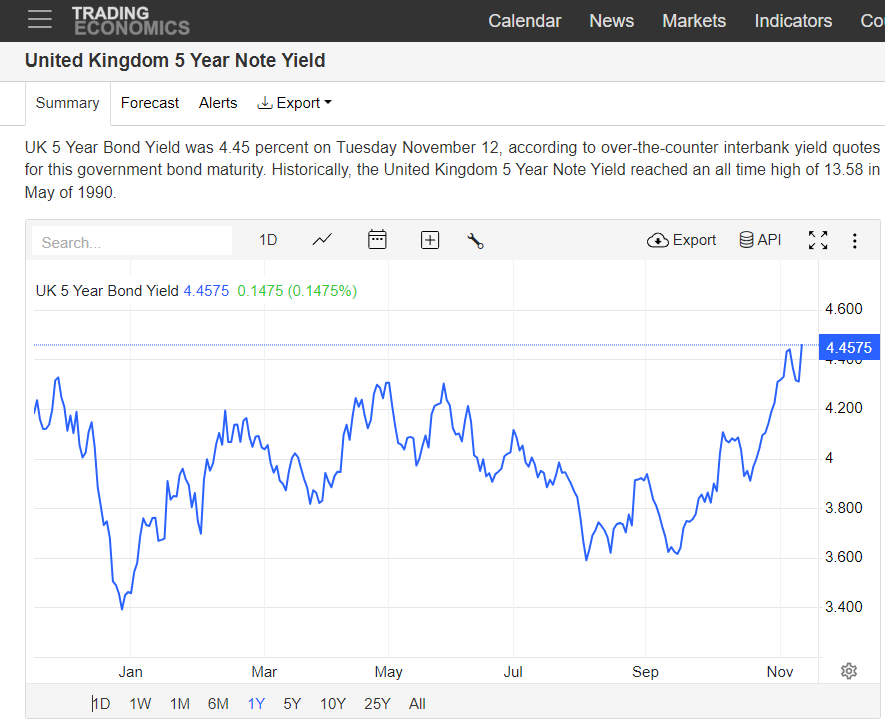Screen dimensions: 885x728
Task: Click the 4.600 y-axis label
Action: [x=844, y=309]
